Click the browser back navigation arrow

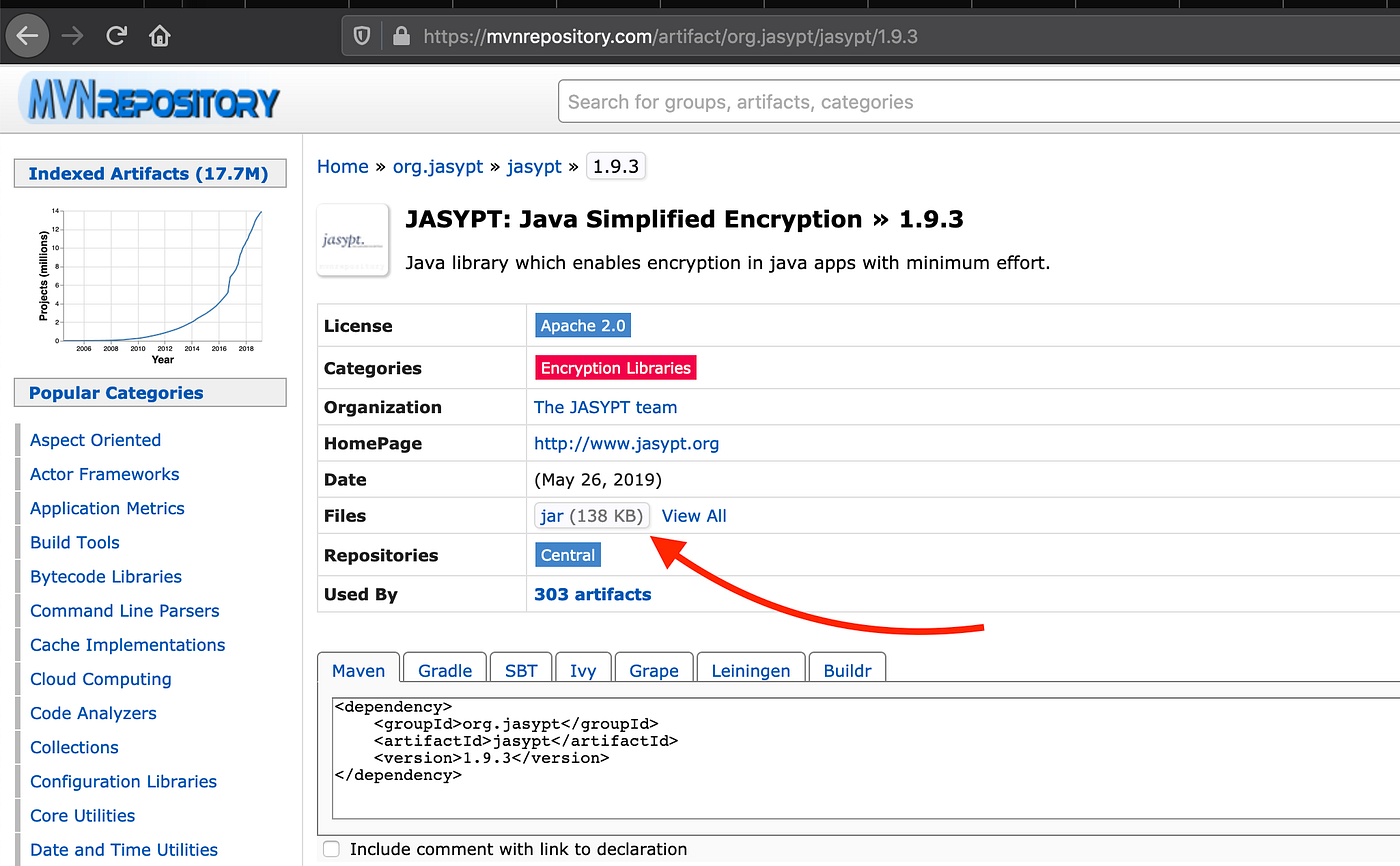(27, 35)
